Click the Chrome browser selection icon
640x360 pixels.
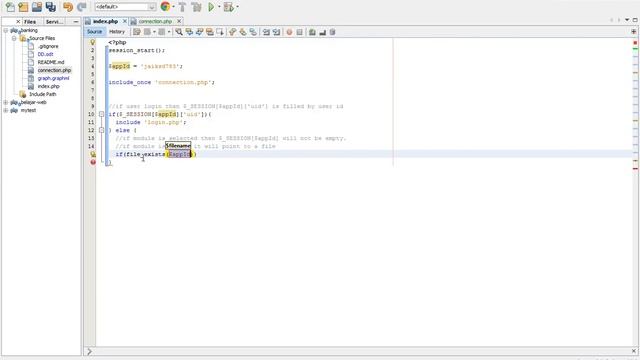click(165, 7)
